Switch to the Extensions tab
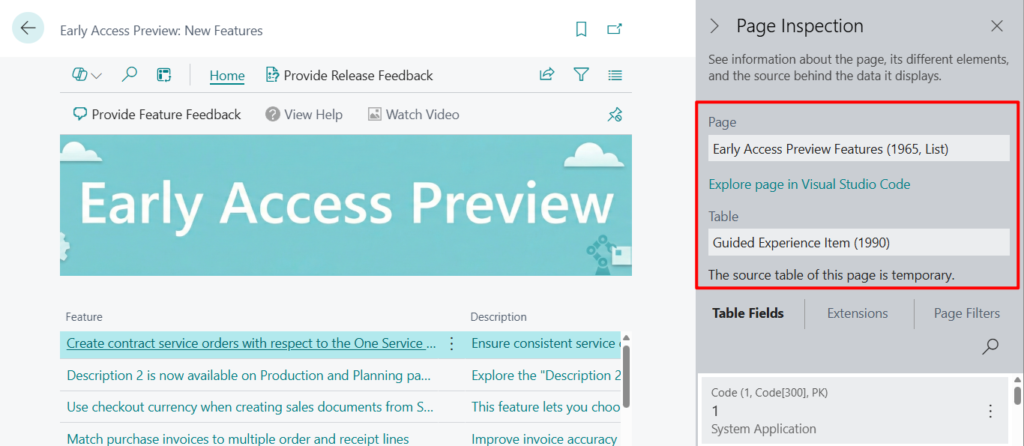This screenshot has height=446, width=1024. pos(857,313)
